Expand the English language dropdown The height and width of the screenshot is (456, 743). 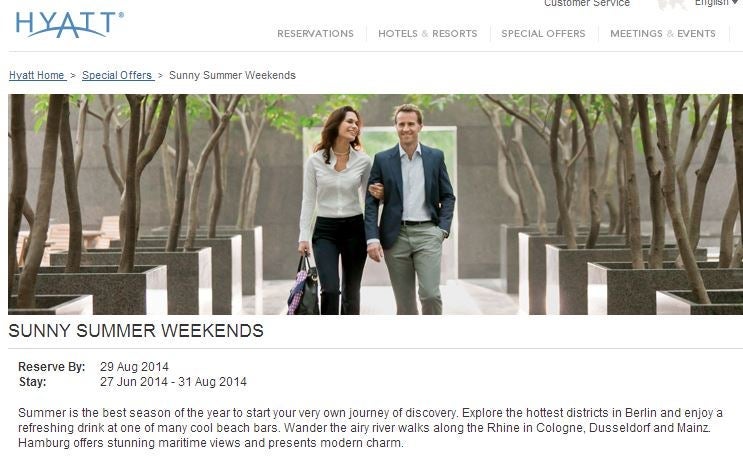pyautogui.click(x=716, y=3)
